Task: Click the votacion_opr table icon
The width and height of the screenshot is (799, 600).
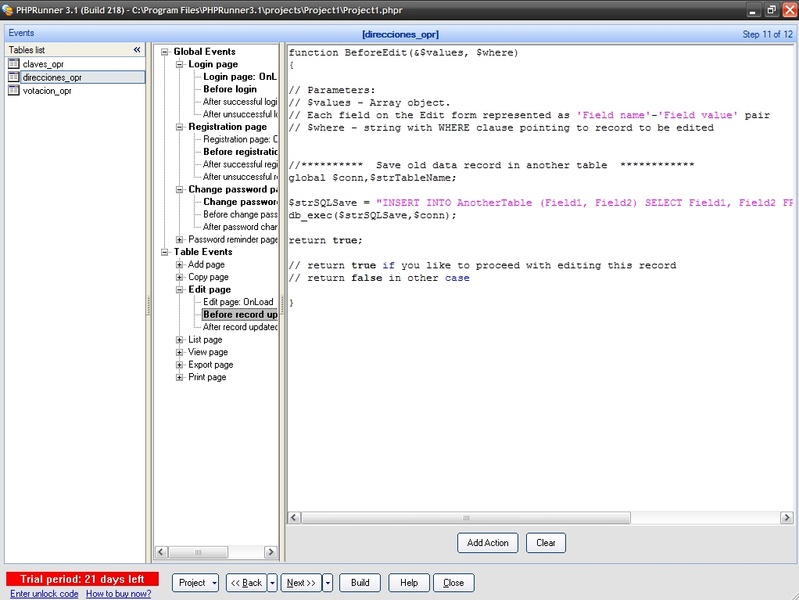Action: [14, 90]
